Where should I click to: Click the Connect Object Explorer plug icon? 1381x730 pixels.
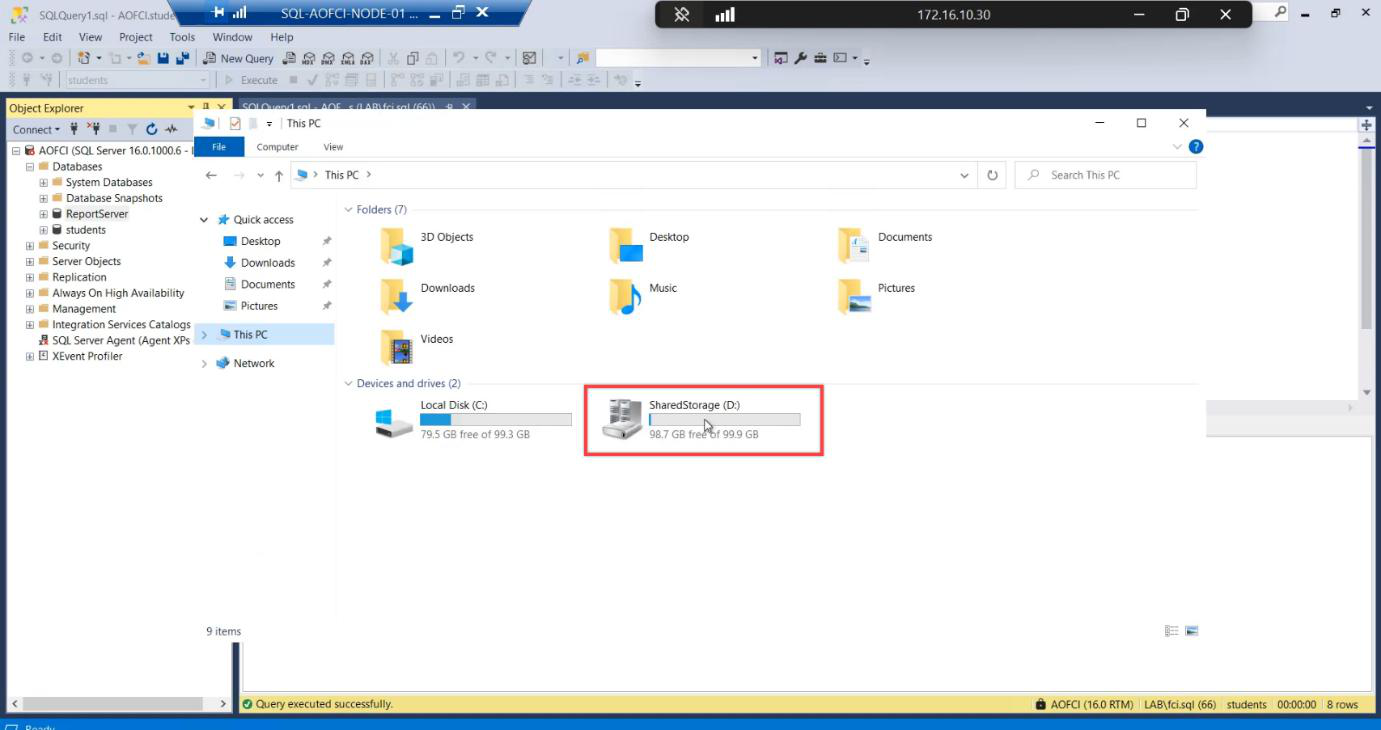pos(74,129)
